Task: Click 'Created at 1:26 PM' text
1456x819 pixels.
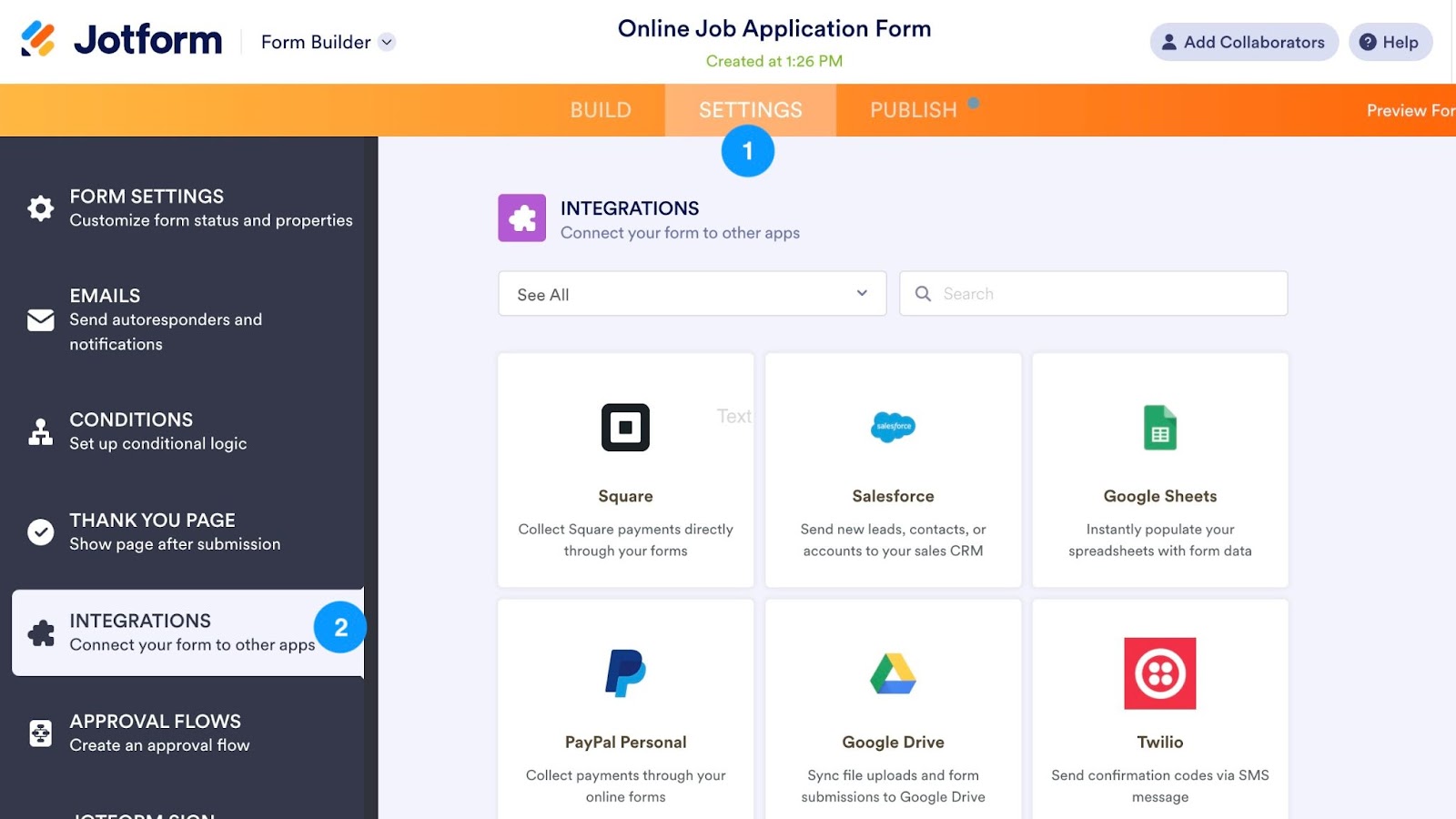Action: click(x=774, y=61)
